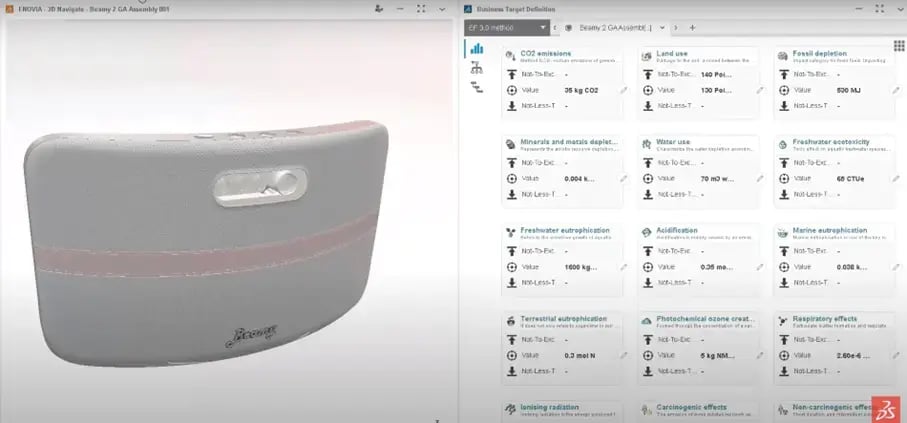Viewport: 907px width, 423px height.
Task: Click the Acidification category icon
Action: coord(647,233)
